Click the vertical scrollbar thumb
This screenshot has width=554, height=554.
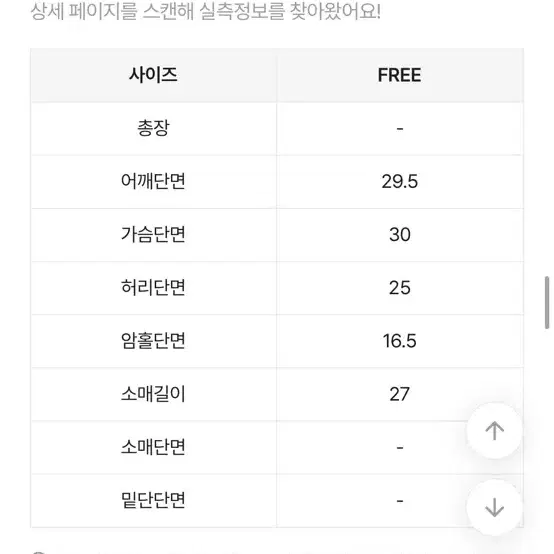click(547, 303)
